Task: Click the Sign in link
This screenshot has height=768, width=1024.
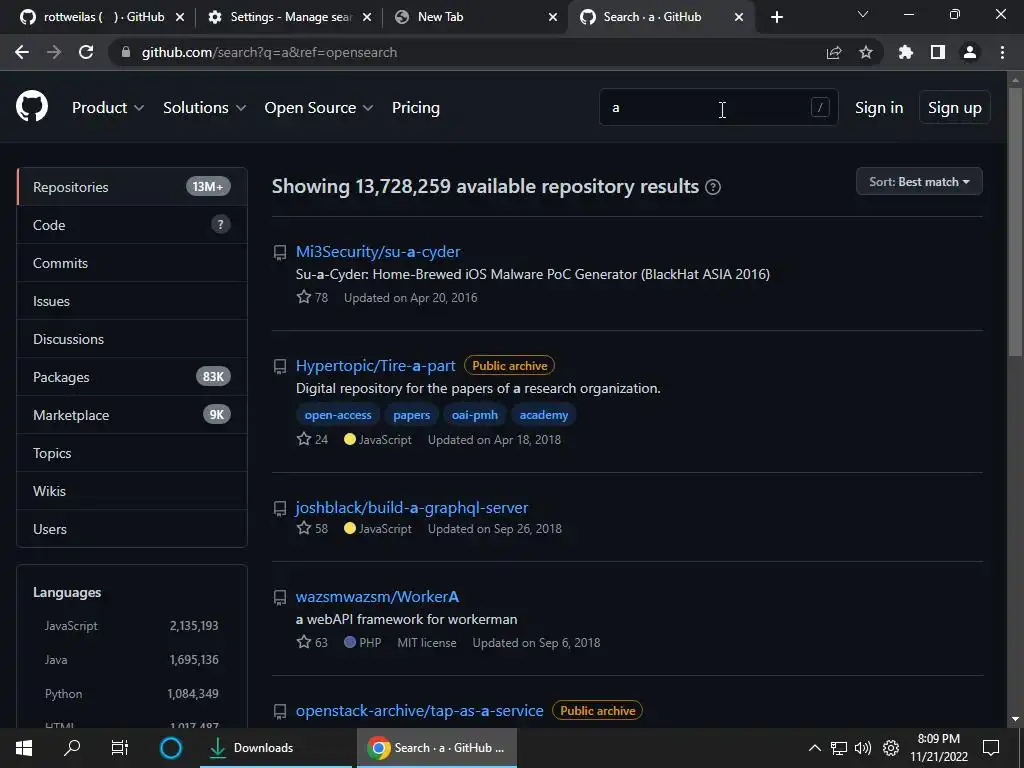Action: click(x=879, y=108)
